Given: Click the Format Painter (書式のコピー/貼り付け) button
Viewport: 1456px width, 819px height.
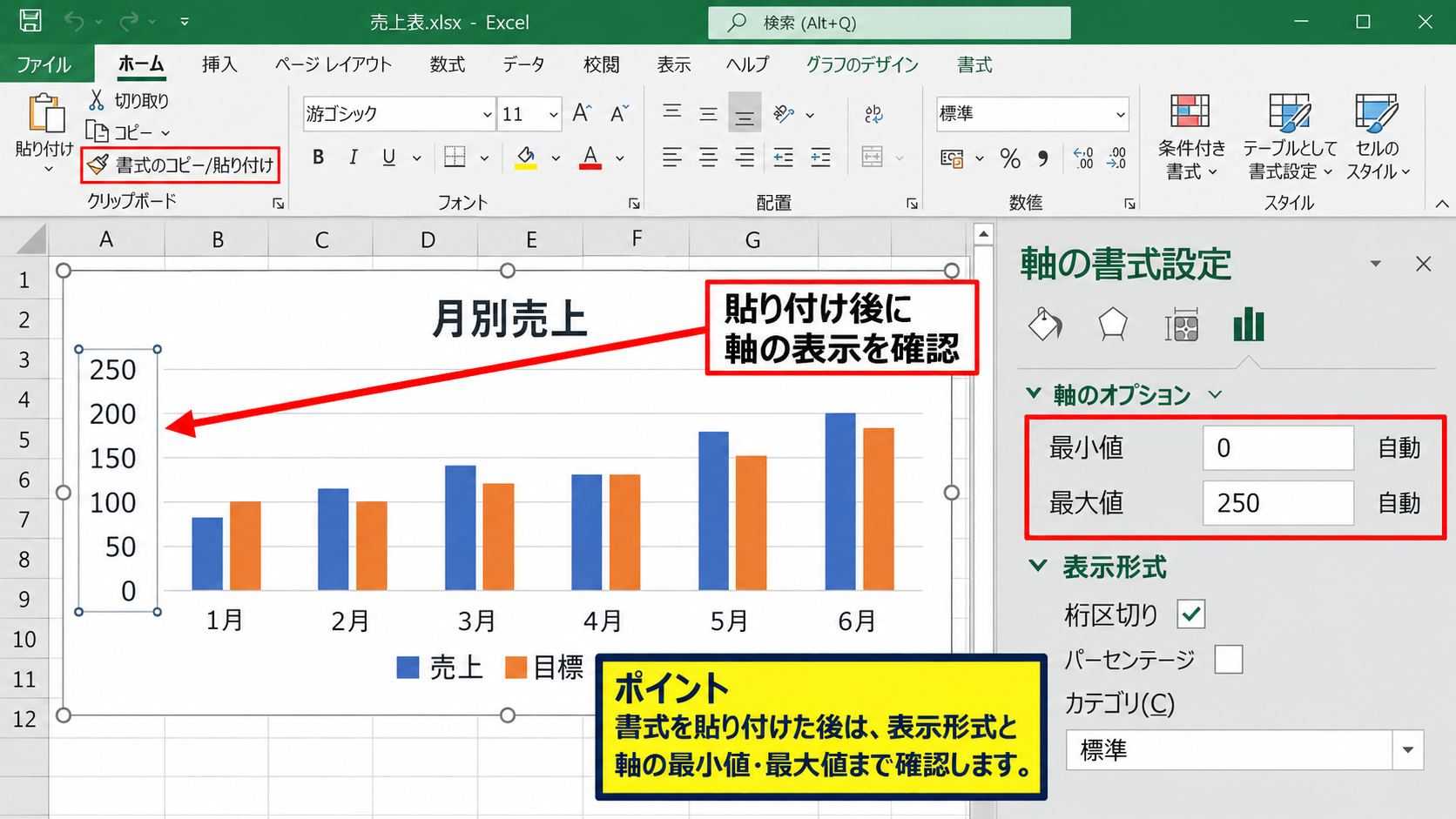Looking at the screenshot, I should click(x=180, y=164).
